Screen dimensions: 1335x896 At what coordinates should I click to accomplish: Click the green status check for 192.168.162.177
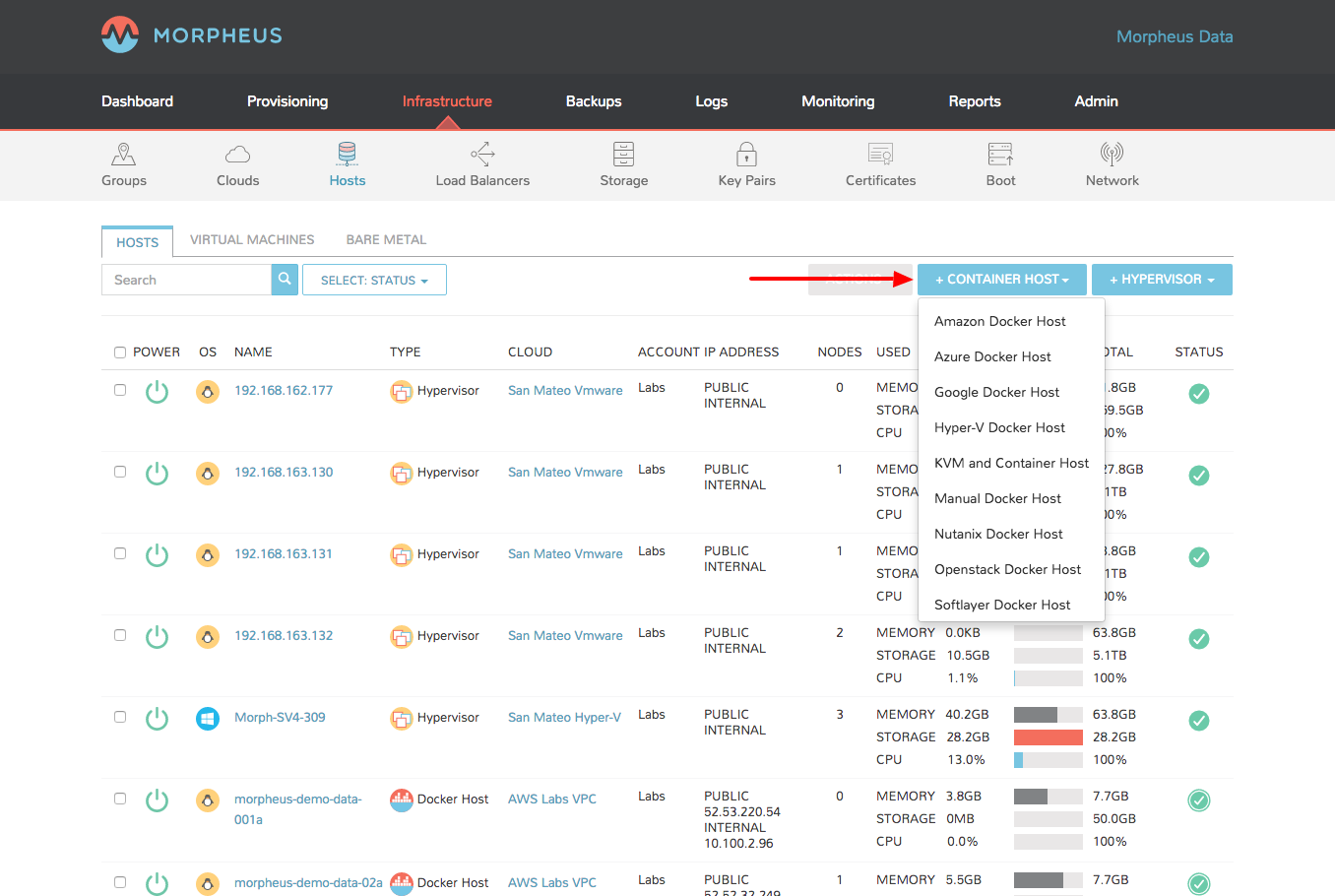[1199, 394]
